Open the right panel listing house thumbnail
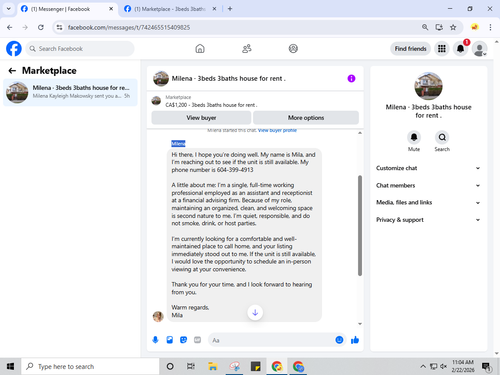The height and width of the screenshot is (375, 500). click(x=428, y=86)
